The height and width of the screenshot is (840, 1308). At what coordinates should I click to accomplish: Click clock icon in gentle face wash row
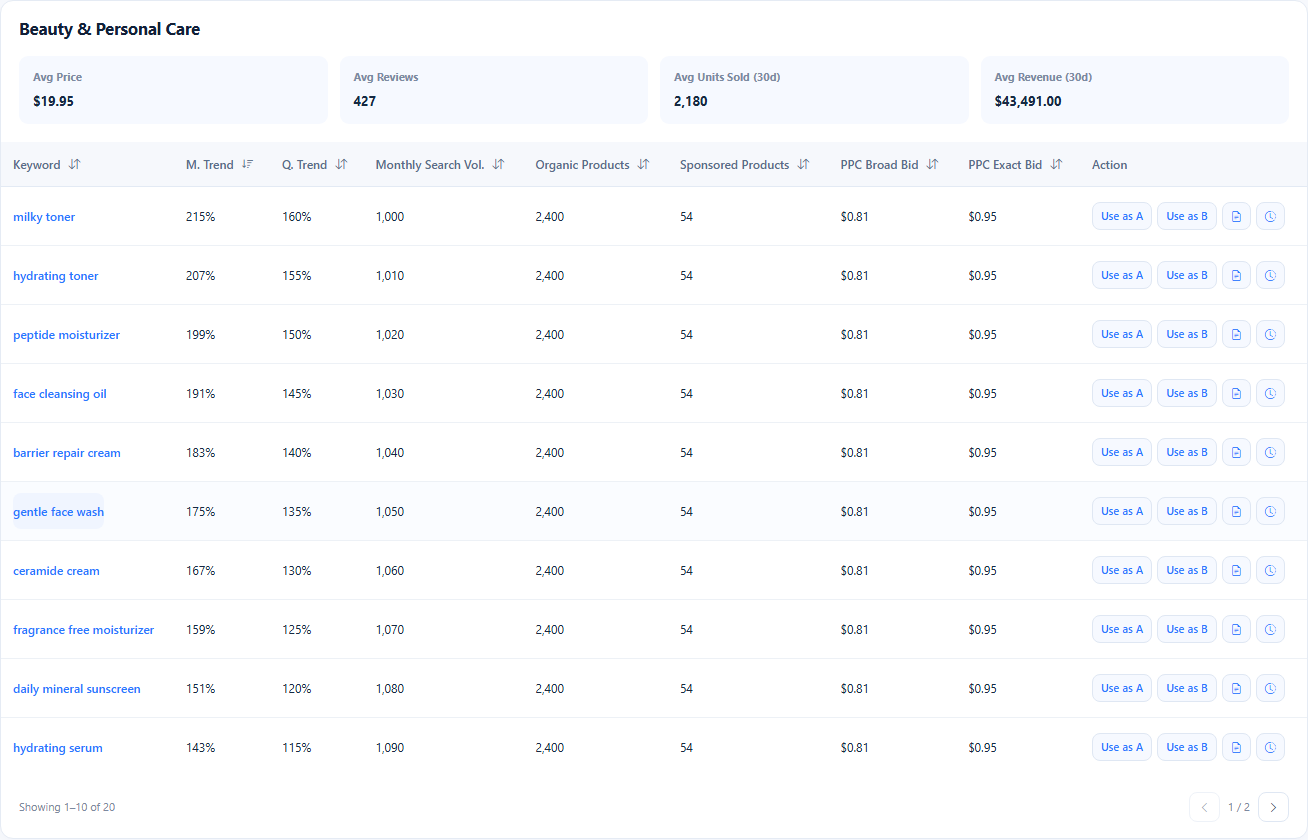(1270, 511)
